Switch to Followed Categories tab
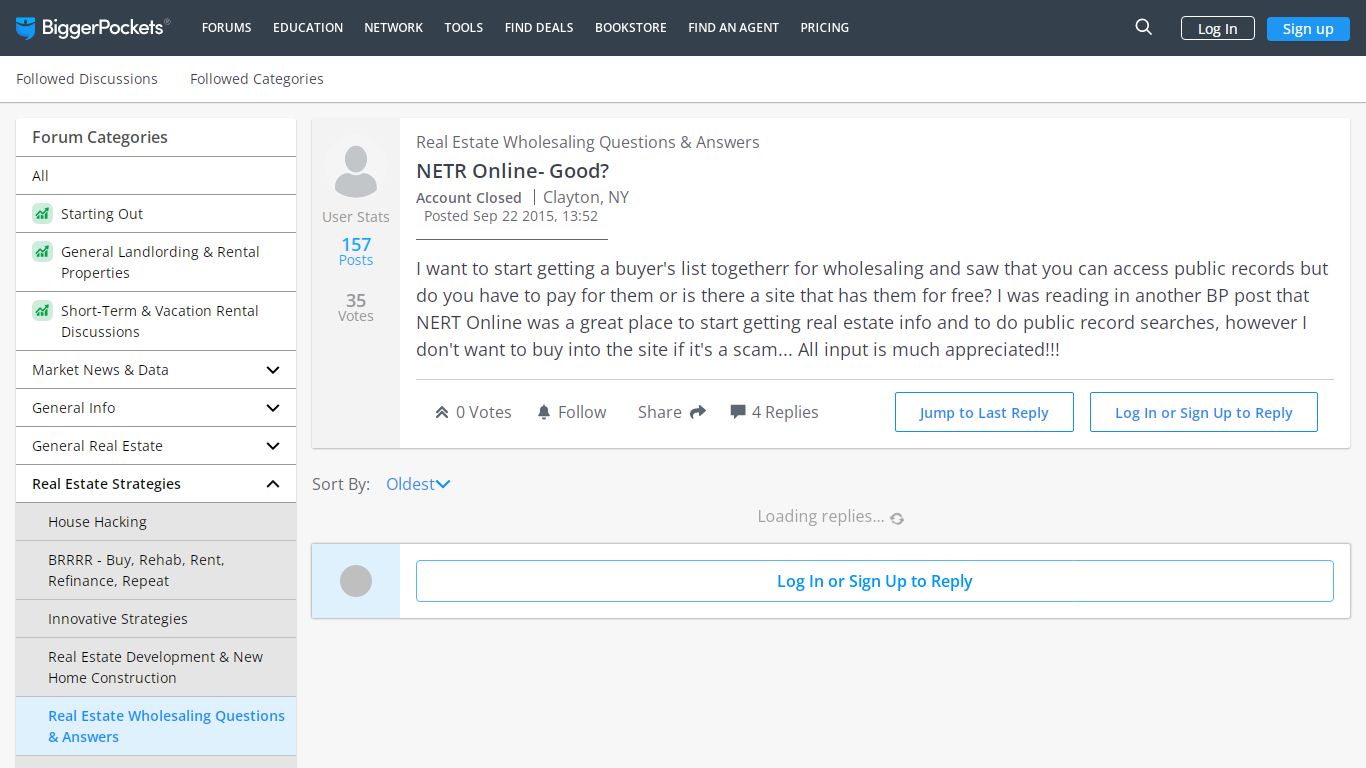The image size is (1366, 768). [257, 79]
